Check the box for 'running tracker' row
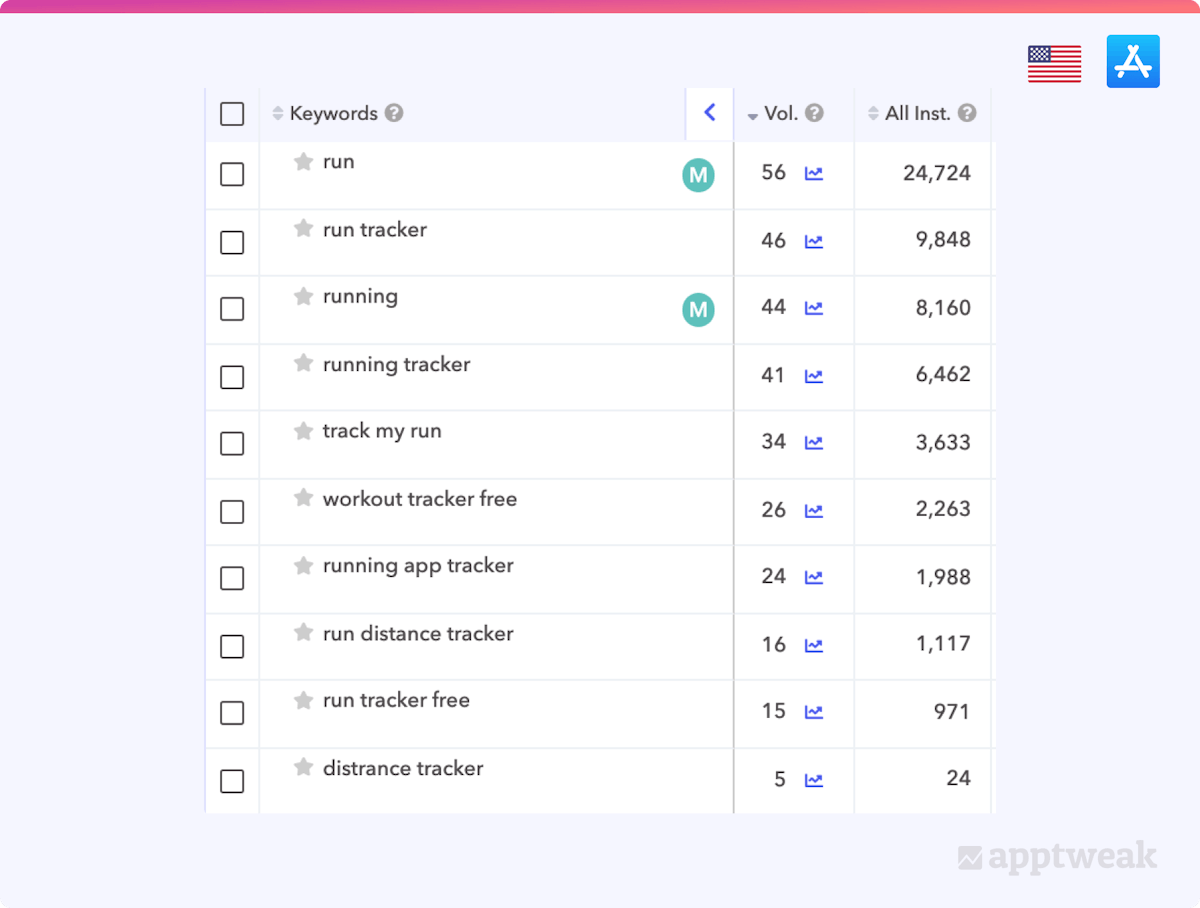 coord(232,377)
